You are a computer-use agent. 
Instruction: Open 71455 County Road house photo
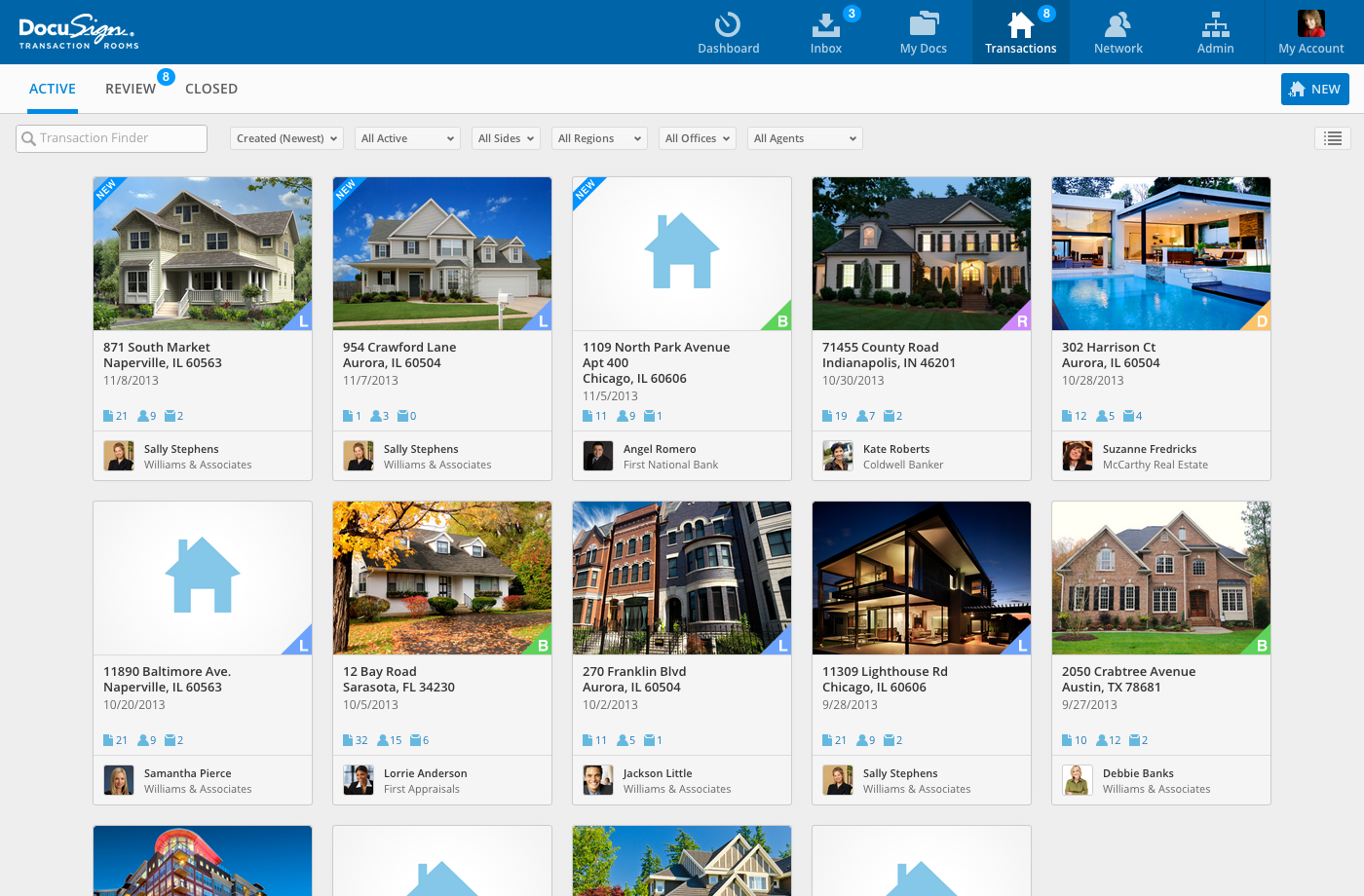922,253
